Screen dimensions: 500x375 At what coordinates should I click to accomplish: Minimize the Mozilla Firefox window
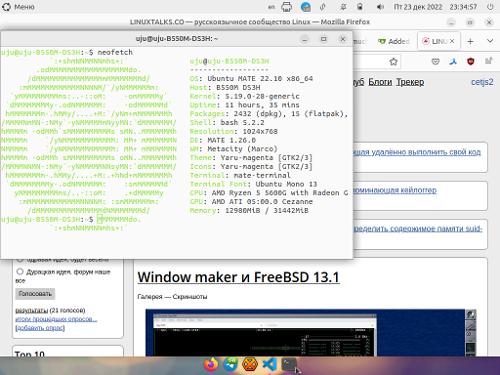point(451,22)
